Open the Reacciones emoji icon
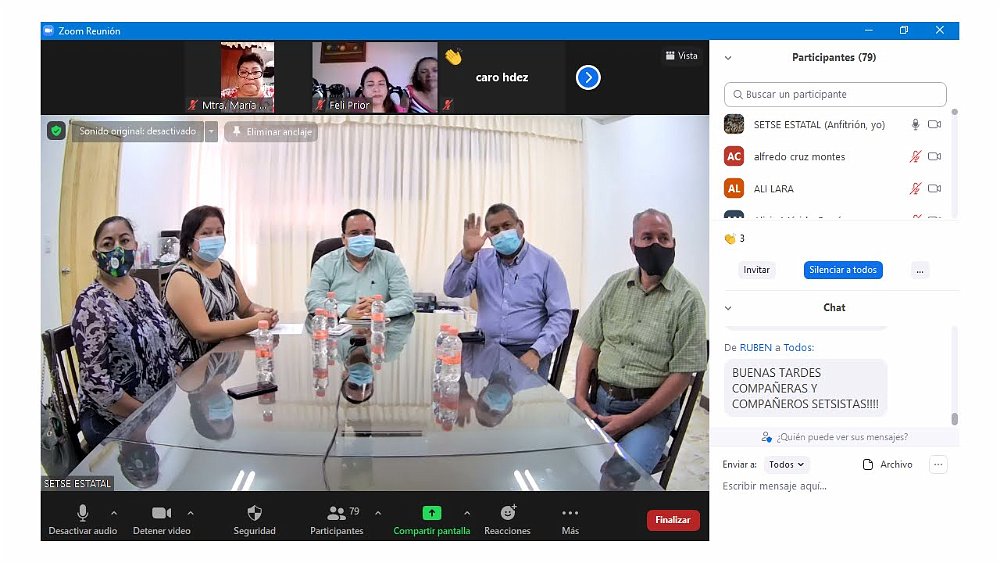The height and width of the screenshot is (563, 1000). [x=507, y=512]
